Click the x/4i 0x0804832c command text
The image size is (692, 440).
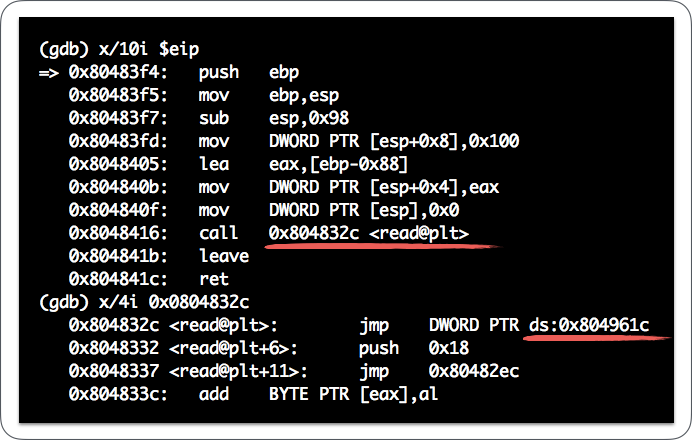(x=172, y=302)
